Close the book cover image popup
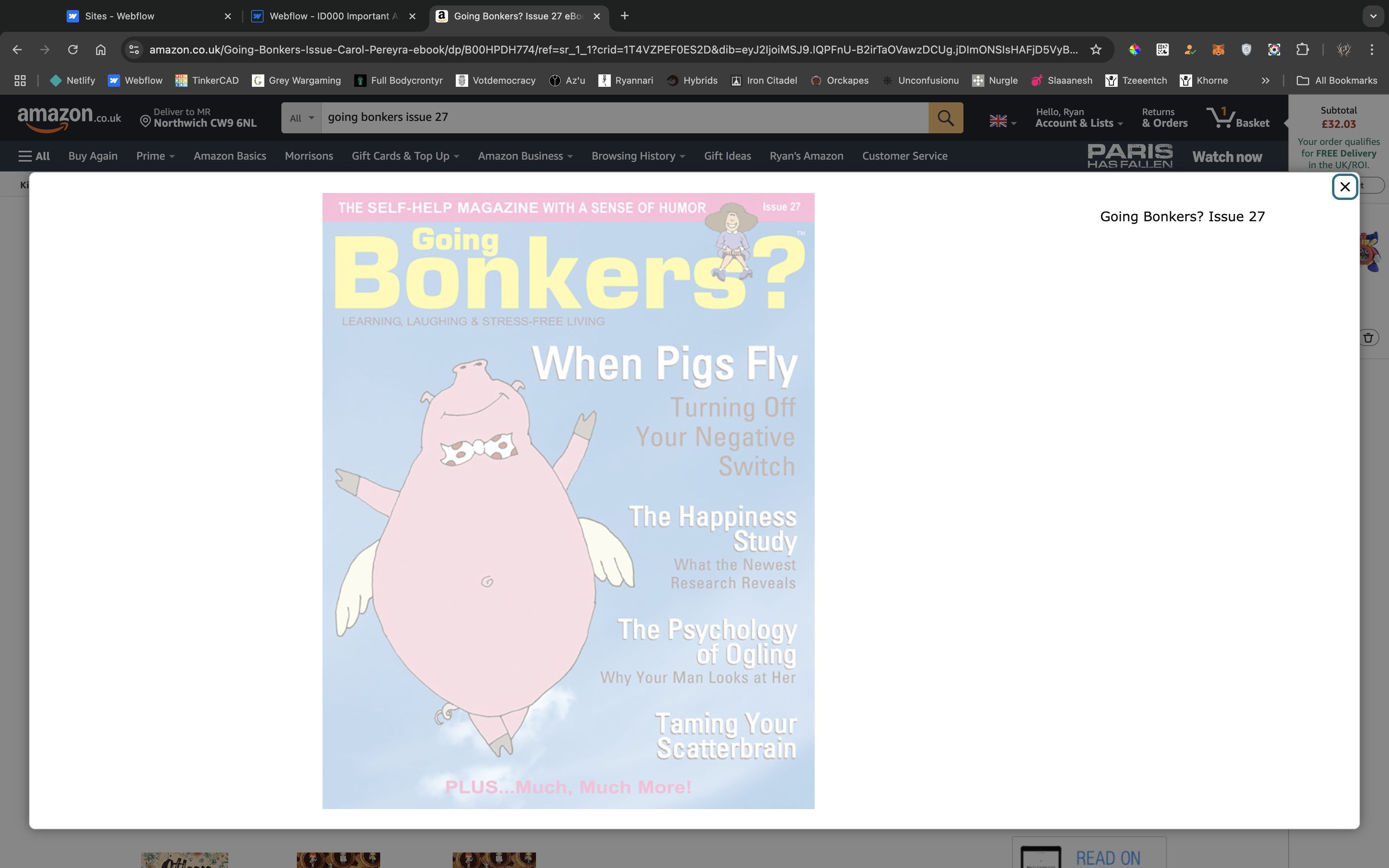The height and width of the screenshot is (868, 1389). 1344,187
